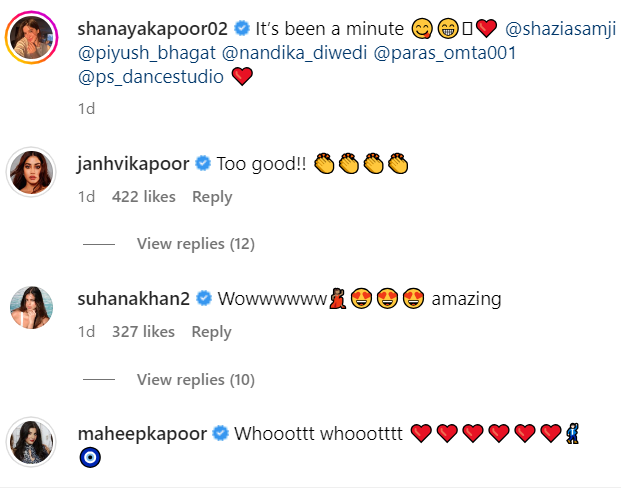Open shanayakapoor02's profile picture story
Image resolution: width=621 pixels, height=488 pixels.
pyautogui.click(x=31, y=38)
